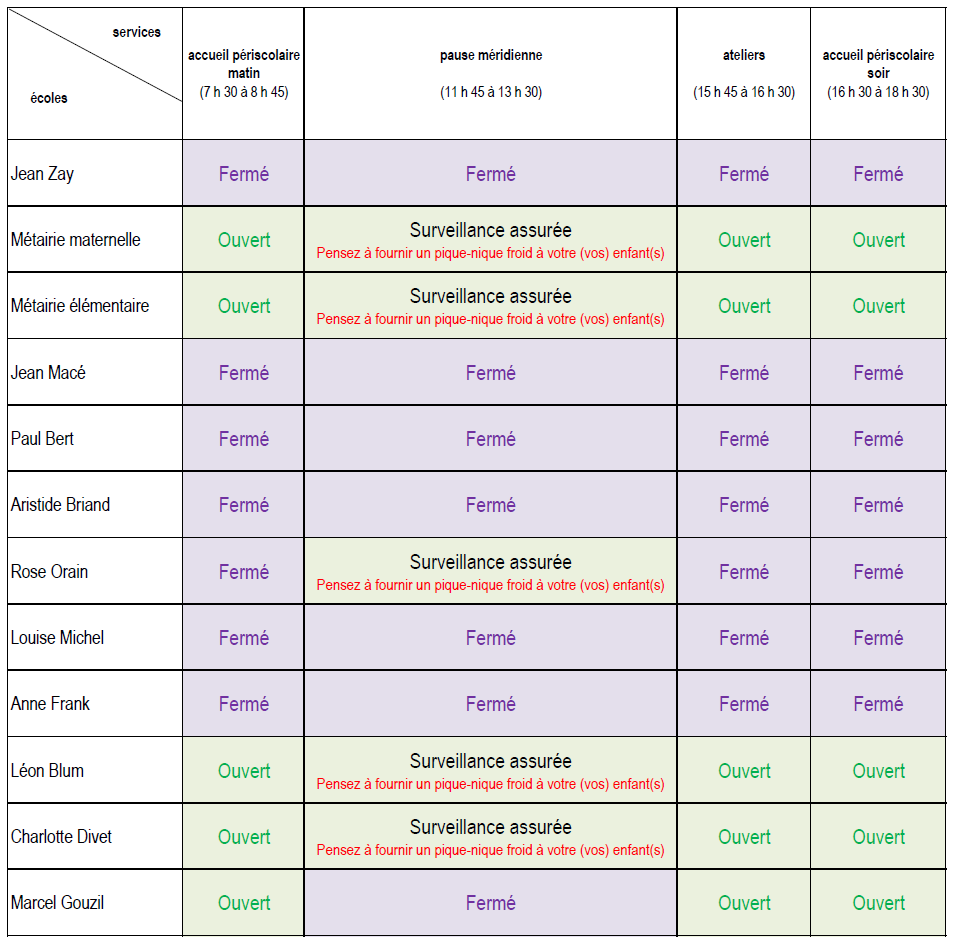The height and width of the screenshot is (946, 954).
Task: Click Paul Bert ateliers 'Fermé' cell
Action: click(743, 439)
